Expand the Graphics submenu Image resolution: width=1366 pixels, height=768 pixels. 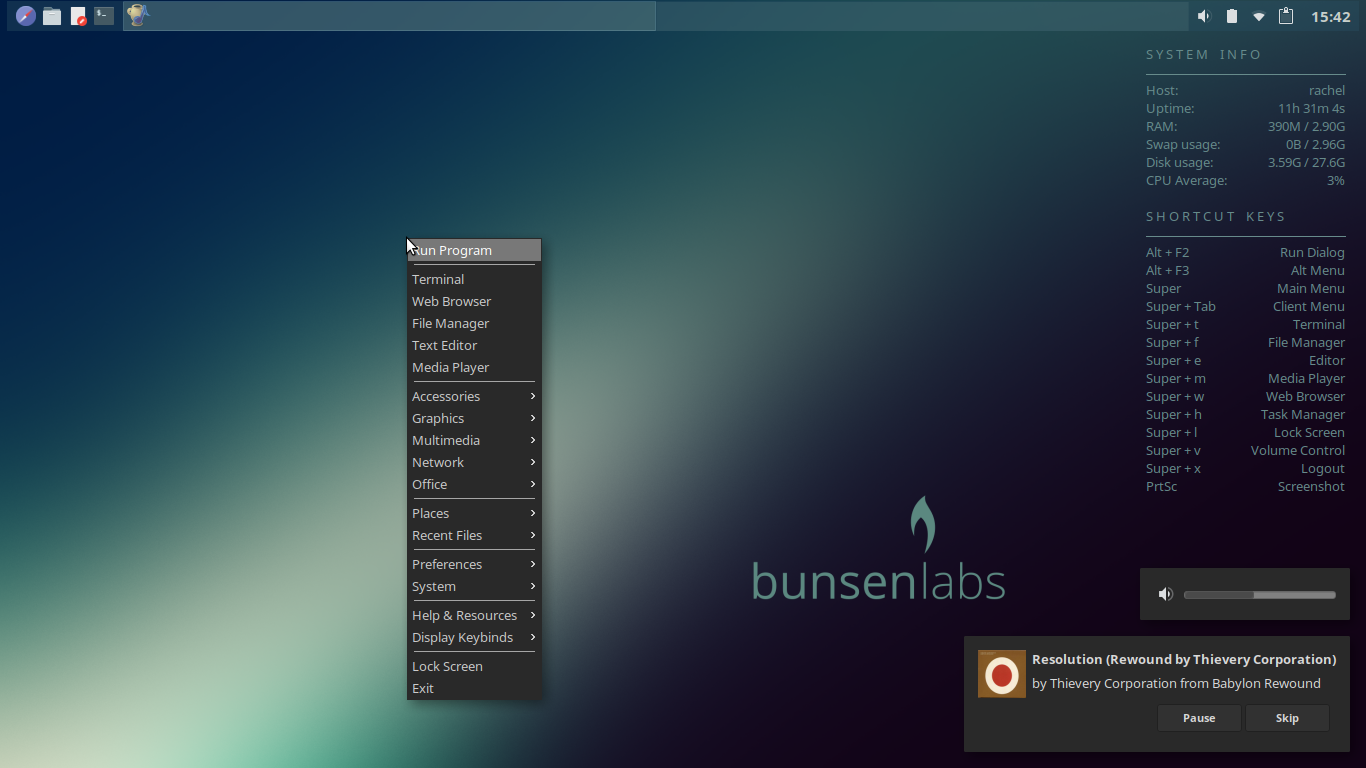click(474, 418)
